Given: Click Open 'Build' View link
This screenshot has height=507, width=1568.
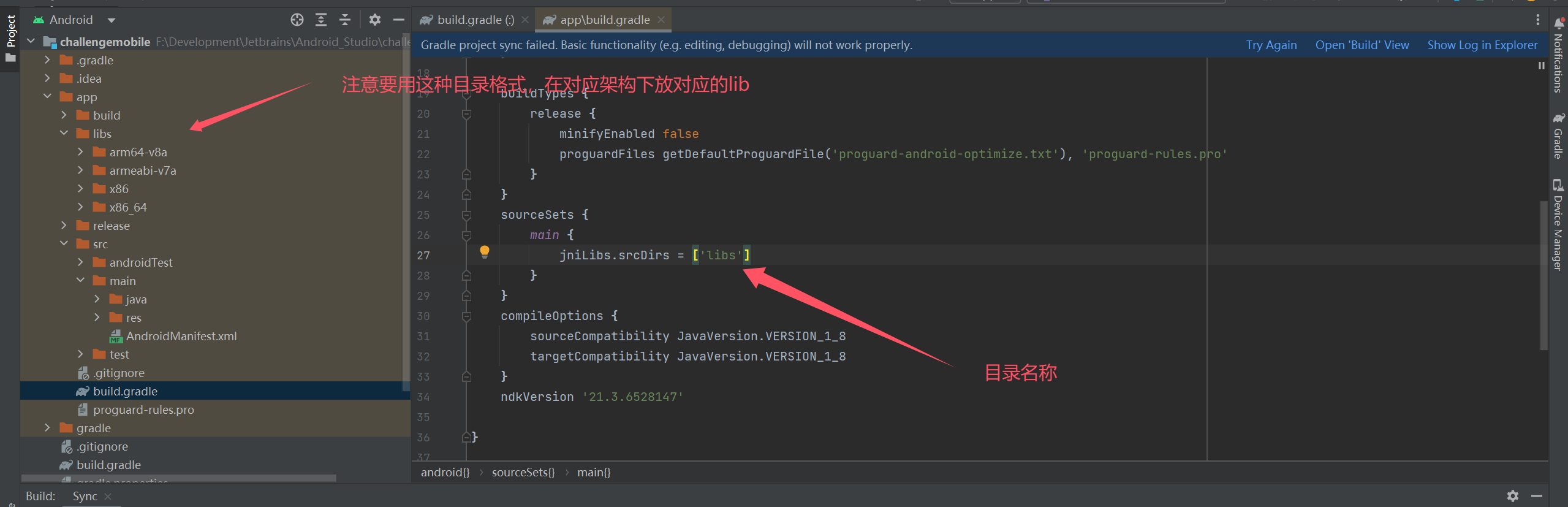Looking at the screenshot, I should click(x=1362, y=45).
